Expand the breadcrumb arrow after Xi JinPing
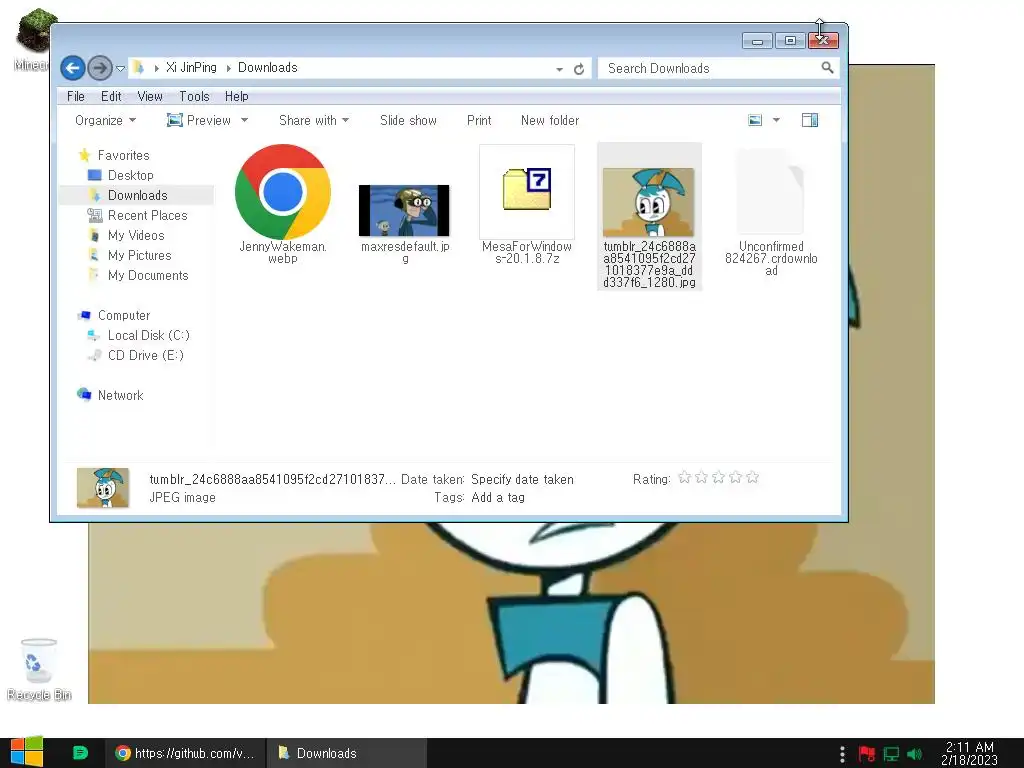 tap(228, 68)
